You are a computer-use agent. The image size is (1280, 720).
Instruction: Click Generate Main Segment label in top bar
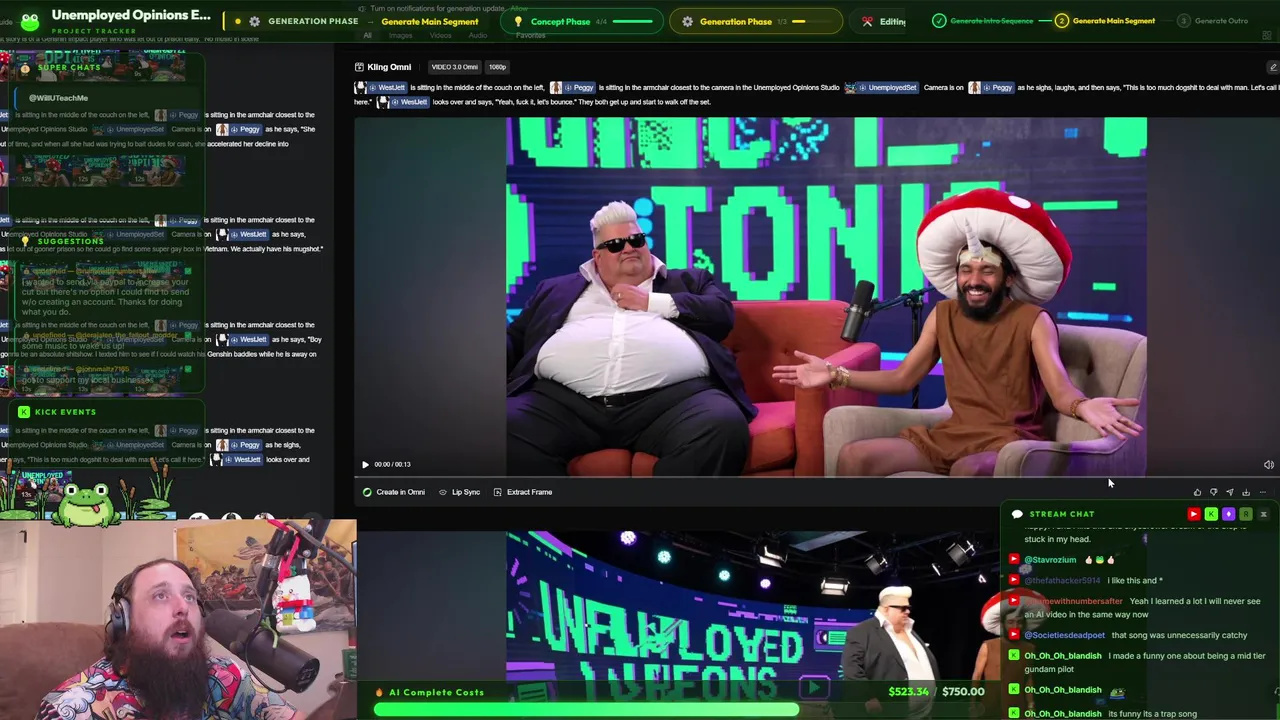coord(429,22)
